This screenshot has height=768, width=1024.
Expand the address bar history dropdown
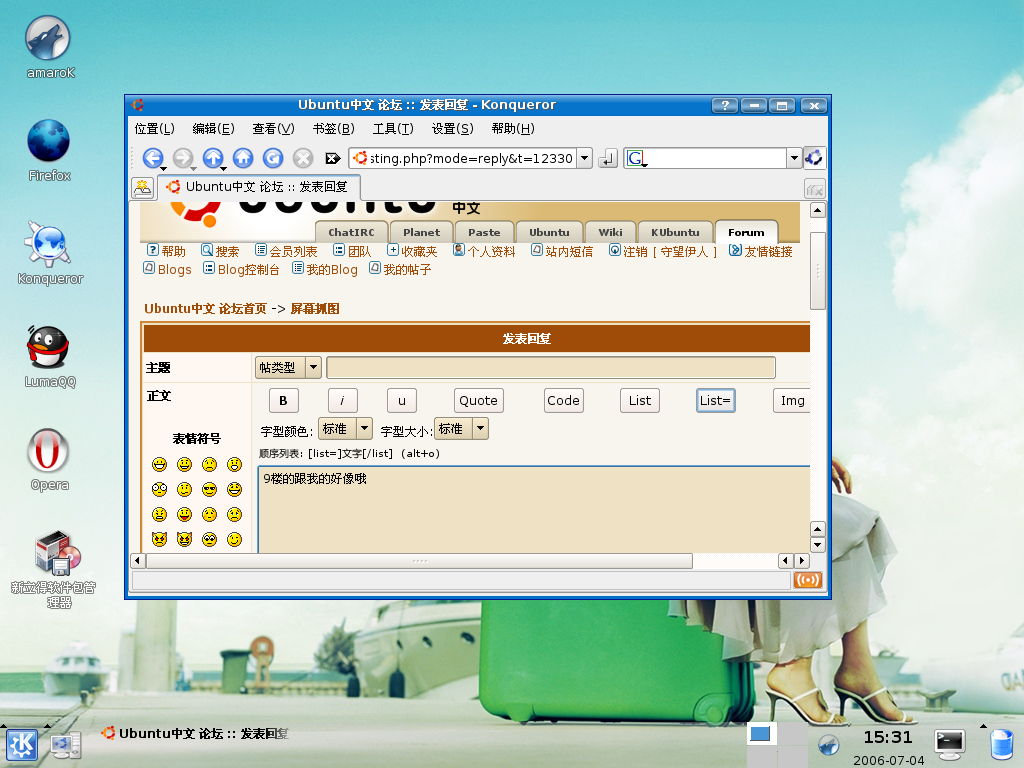(585, 158)
